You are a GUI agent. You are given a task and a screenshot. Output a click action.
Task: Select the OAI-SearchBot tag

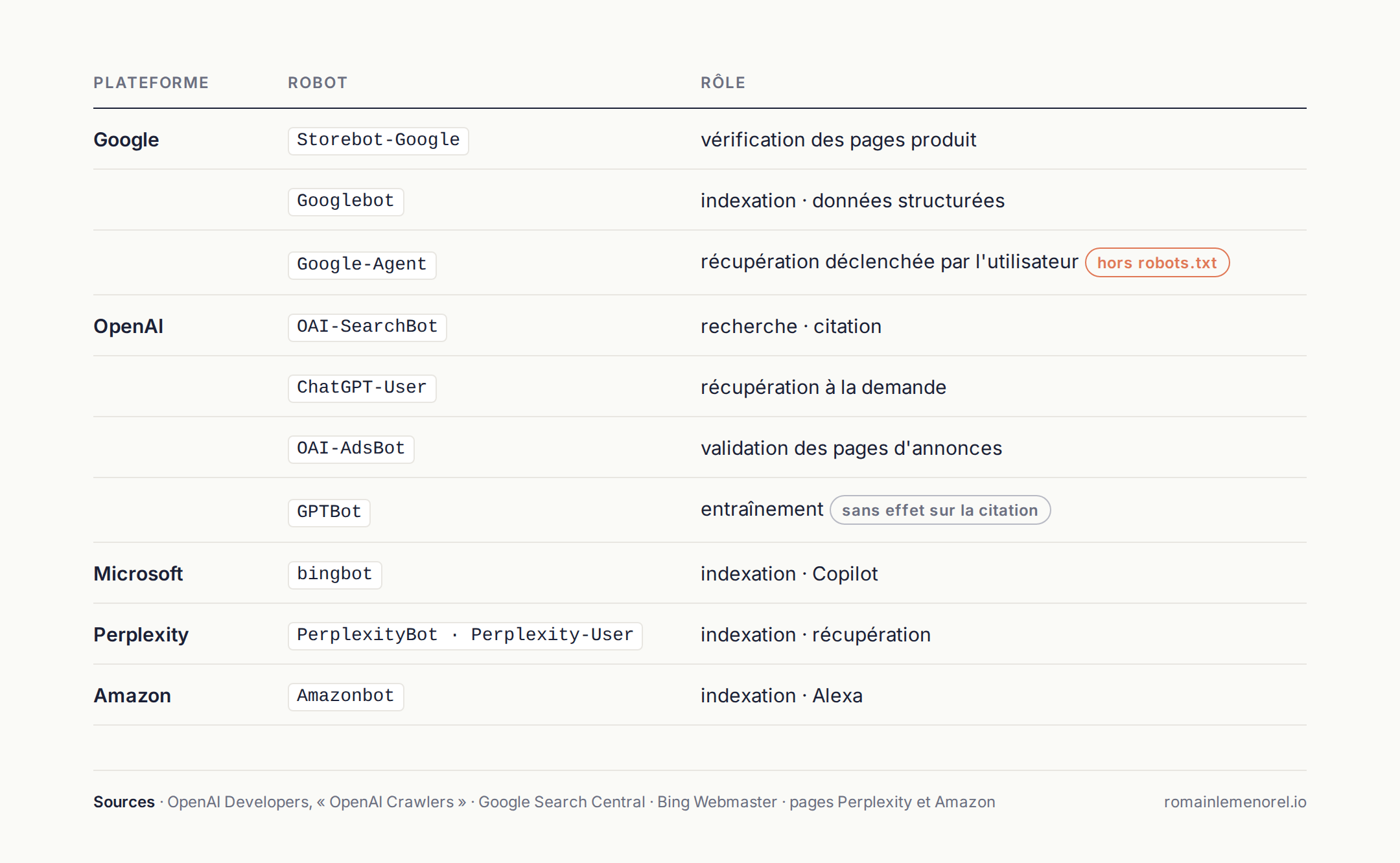[x=367, y=327]
